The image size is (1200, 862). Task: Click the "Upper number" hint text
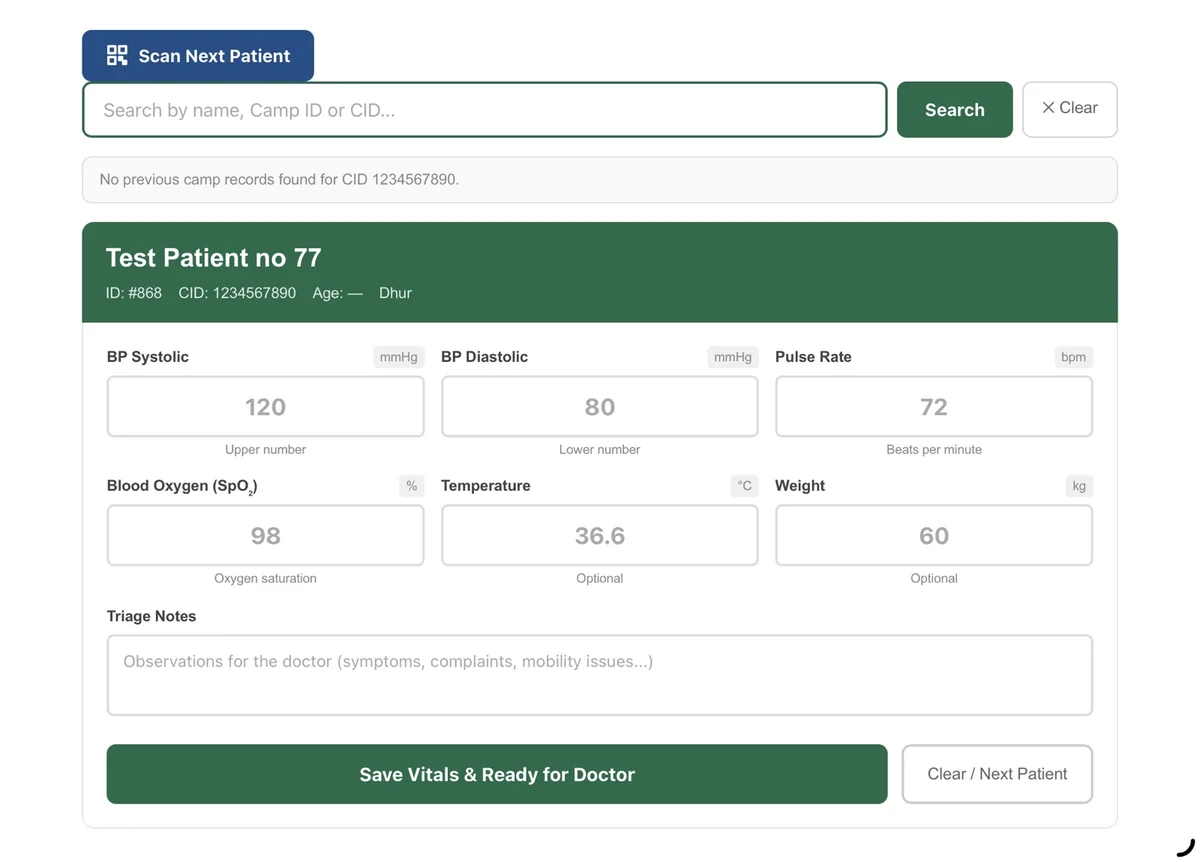click(x=265, y=450)
